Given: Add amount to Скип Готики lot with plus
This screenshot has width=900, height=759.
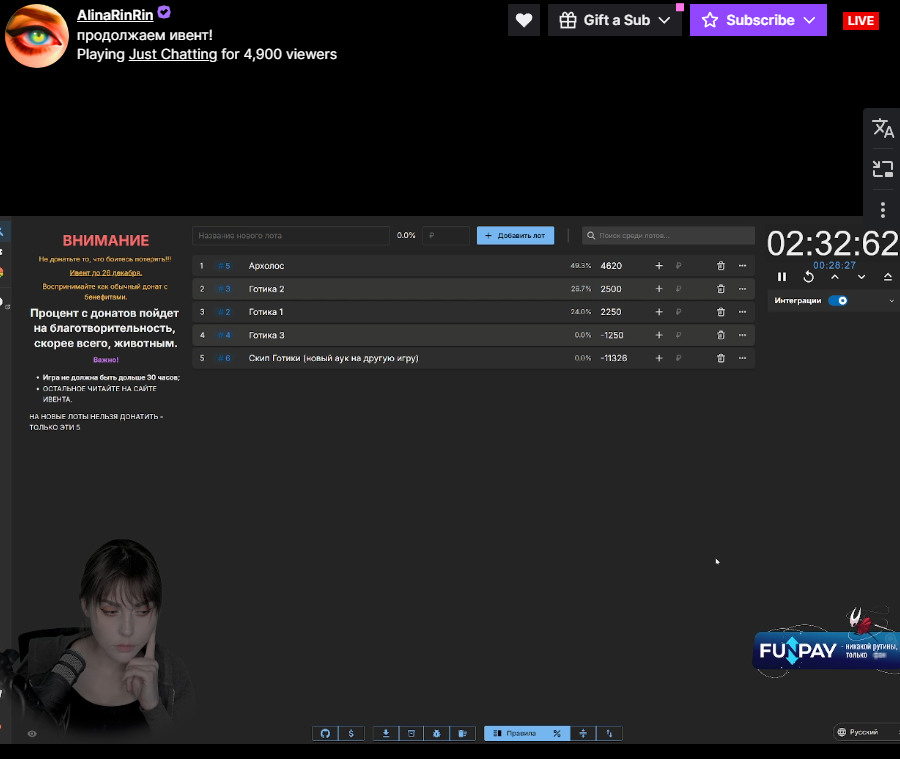Looking at the screenshot, I should 659,358.
